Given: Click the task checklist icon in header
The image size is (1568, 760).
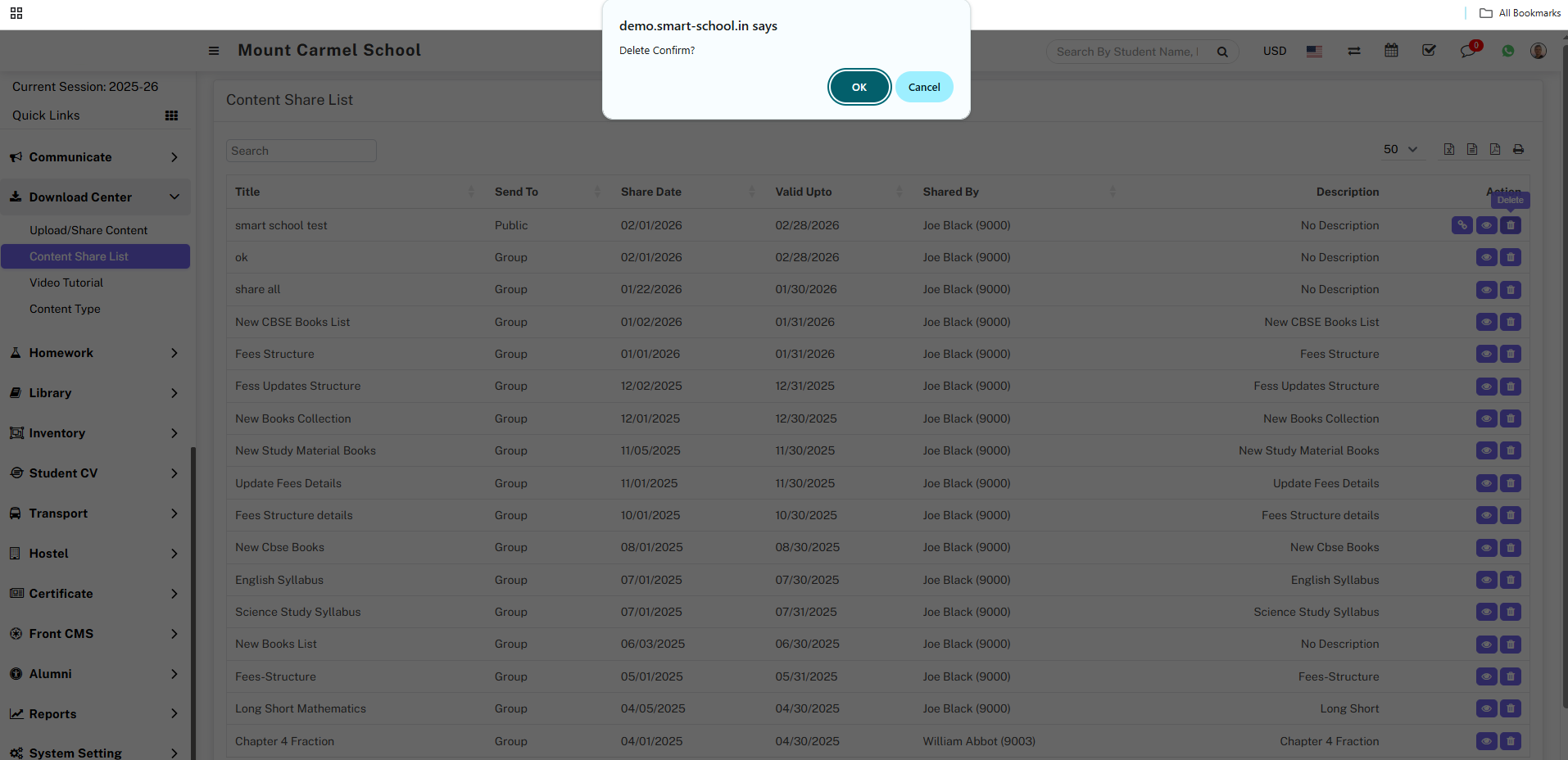Looking at the screenshot, I should click(x=1429, y=51).
